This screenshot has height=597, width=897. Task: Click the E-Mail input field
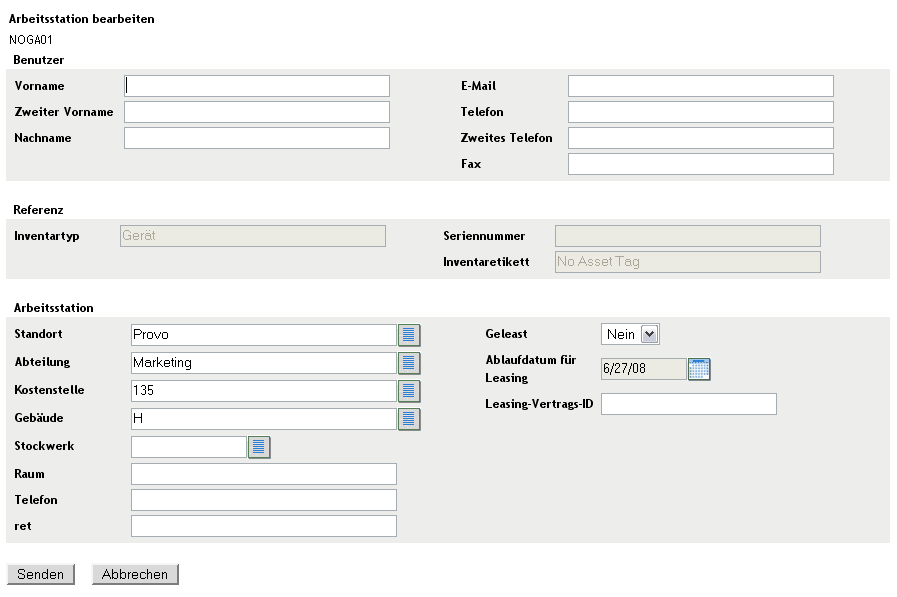pos(700,86)
